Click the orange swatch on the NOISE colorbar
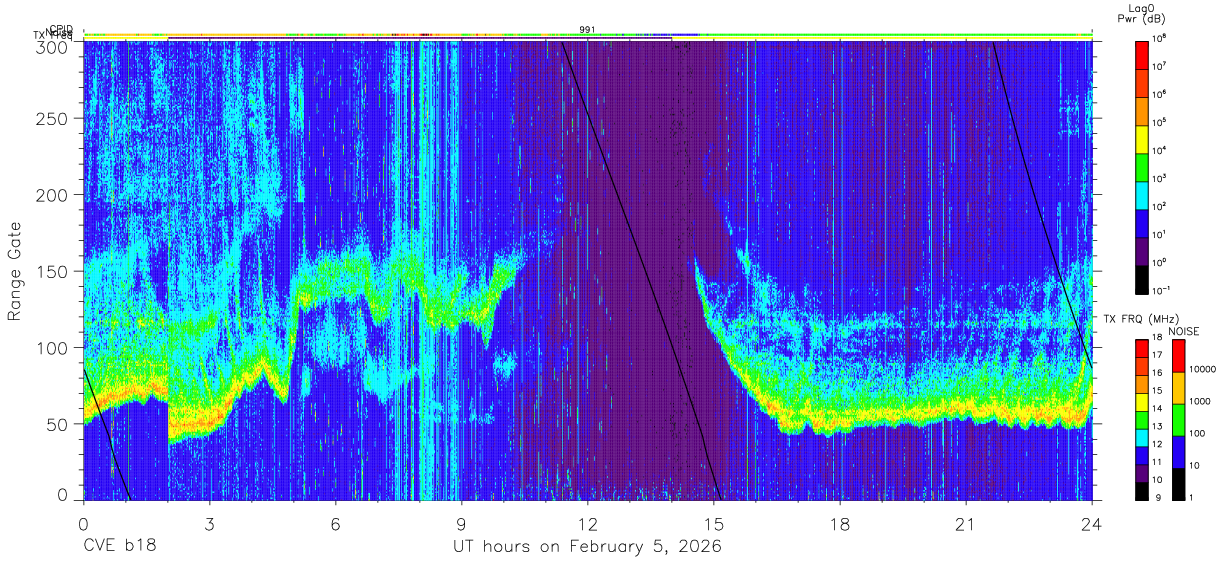The height and width of the screenshot is (567, 1228). [1179, 388]
